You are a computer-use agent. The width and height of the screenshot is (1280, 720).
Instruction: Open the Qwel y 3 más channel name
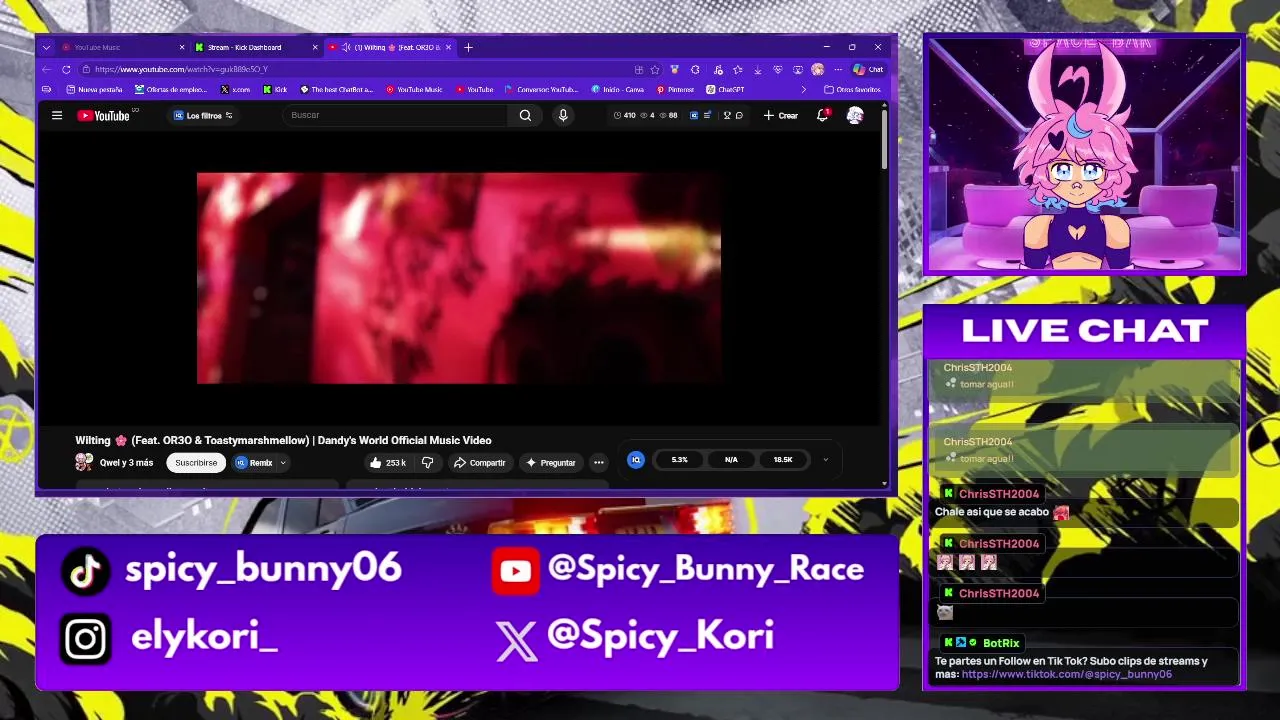pos(126,463)
